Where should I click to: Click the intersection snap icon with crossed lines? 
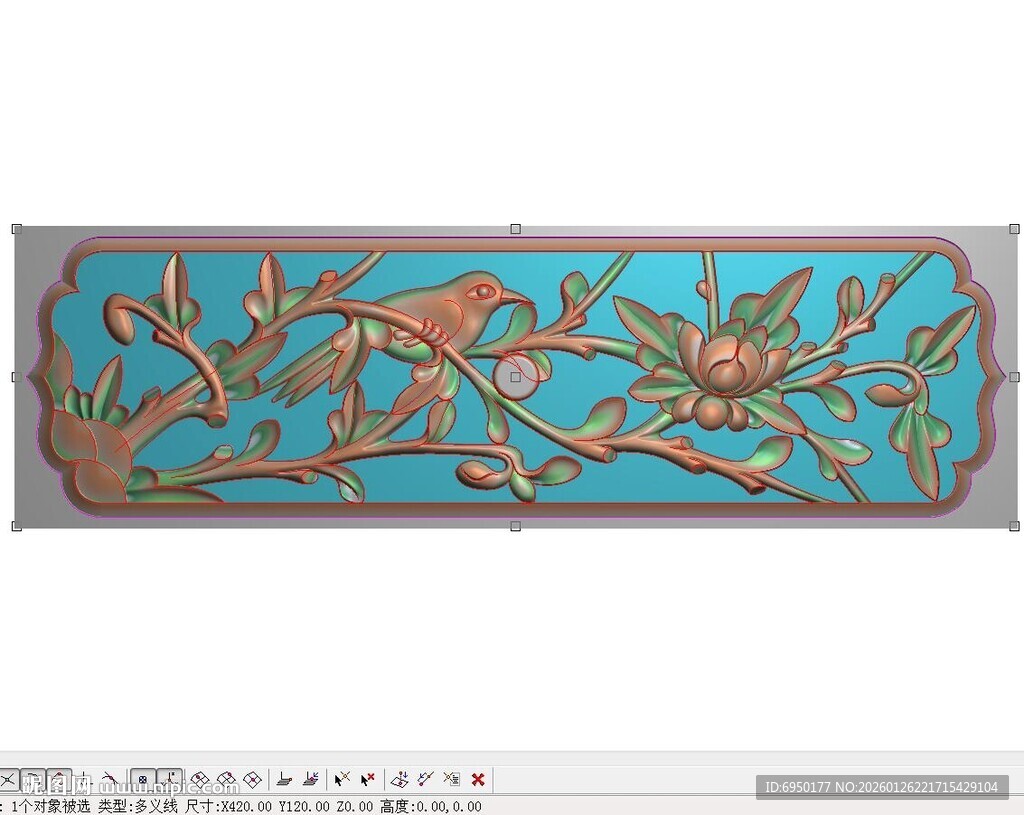pyautogui.click(x=8, y=779)
